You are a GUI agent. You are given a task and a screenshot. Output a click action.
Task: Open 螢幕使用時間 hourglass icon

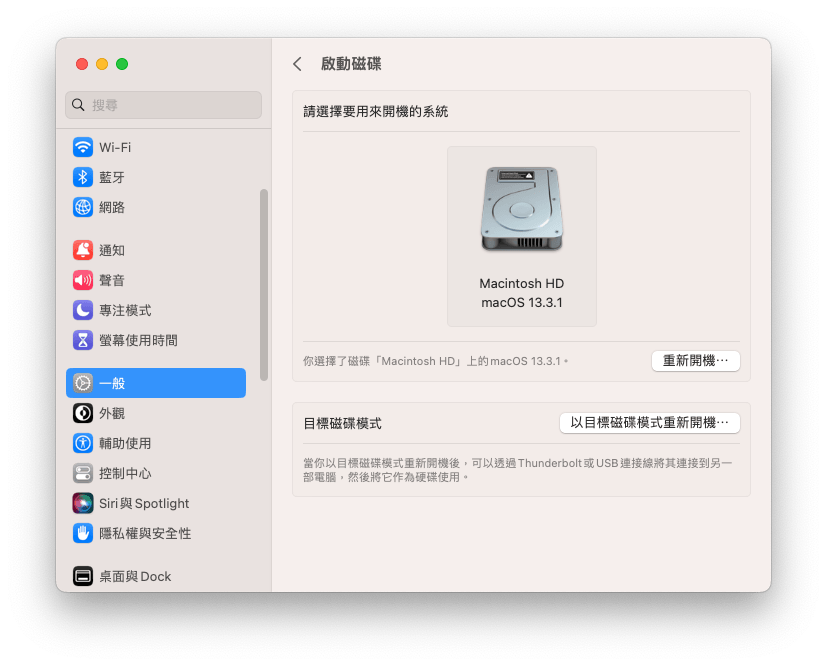[83, 340]
